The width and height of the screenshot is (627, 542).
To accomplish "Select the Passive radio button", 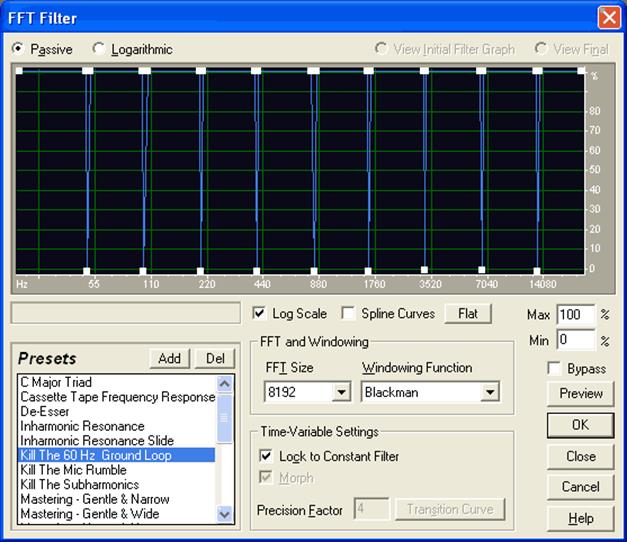I will click(x=18, y=49).
